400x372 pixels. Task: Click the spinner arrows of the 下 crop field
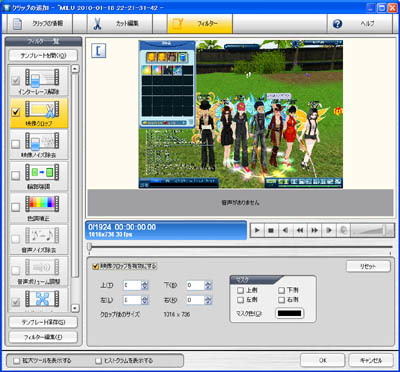(208, 285)
